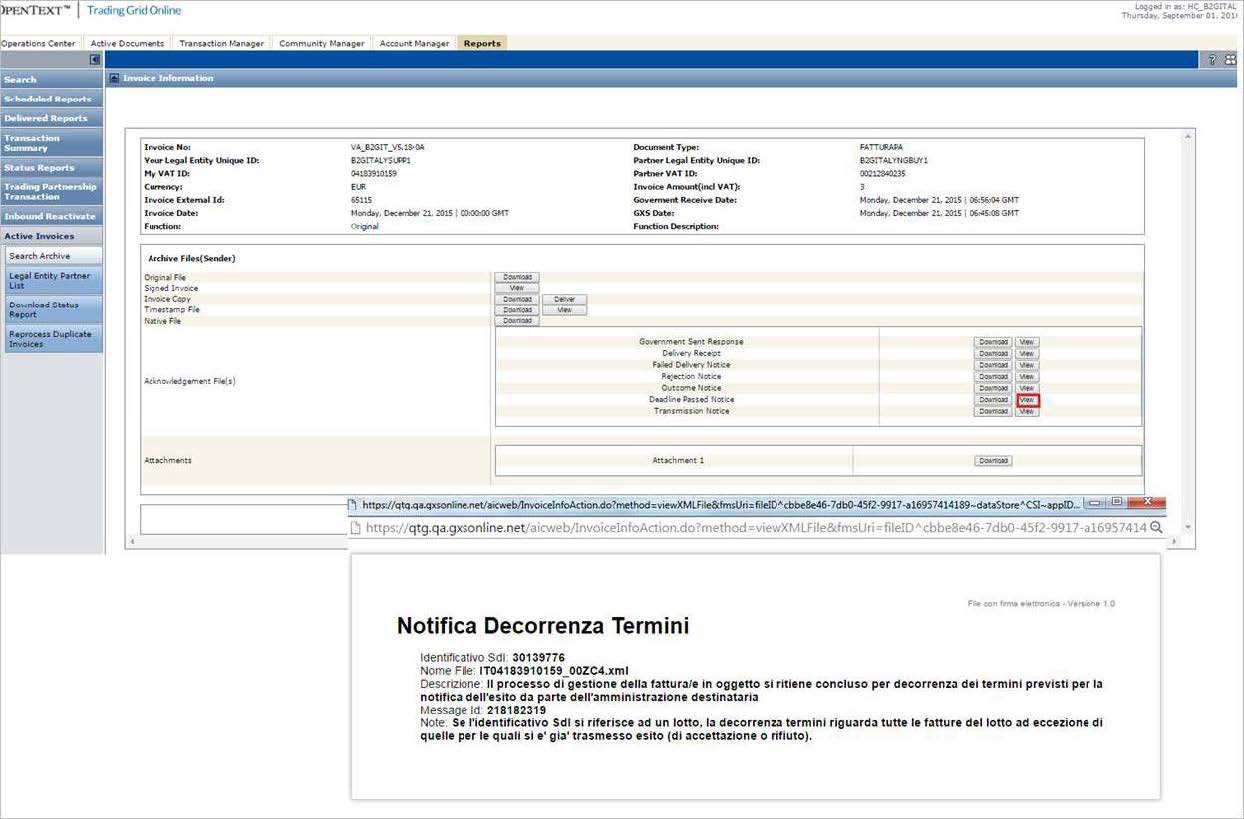View the Signed Invoice
The image size is (1244, 819).
[517, 288]
